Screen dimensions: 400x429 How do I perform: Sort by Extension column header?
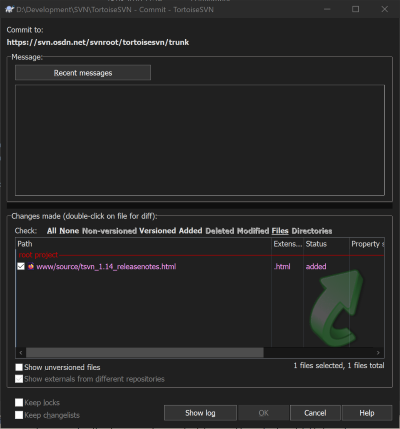(287, 244)
